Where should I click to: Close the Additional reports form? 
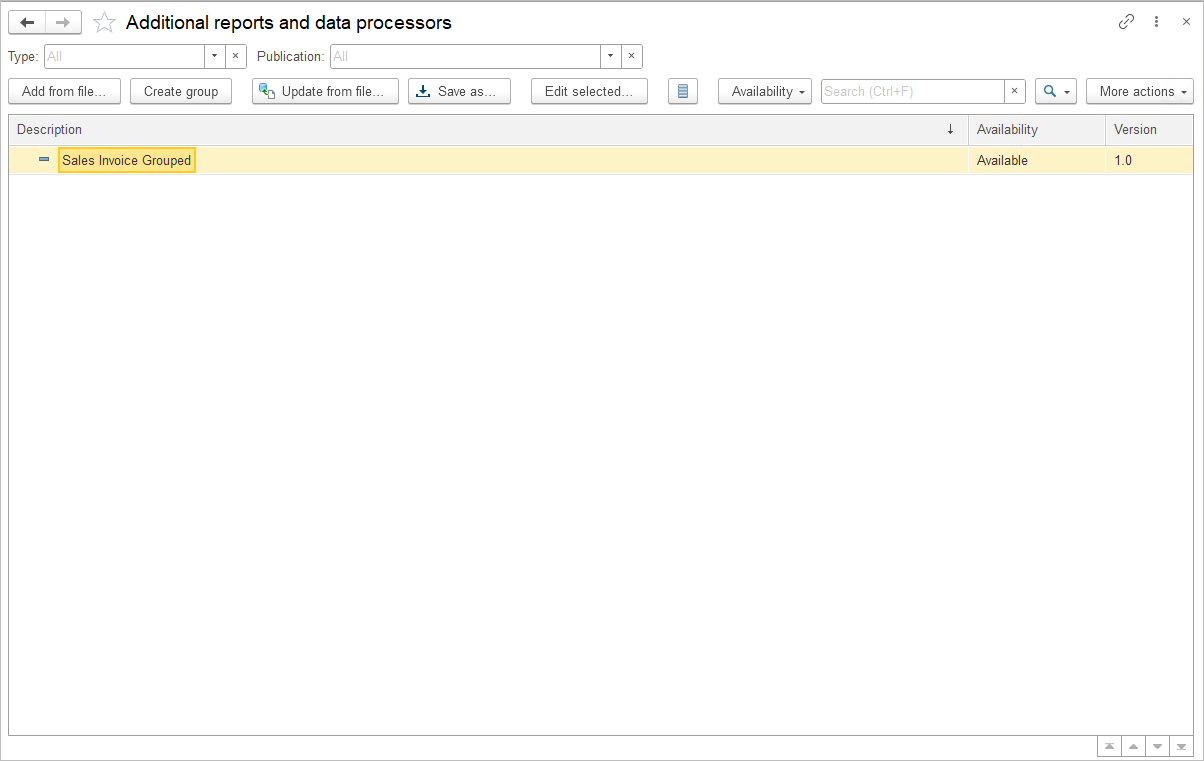(x=1186, y=21)
